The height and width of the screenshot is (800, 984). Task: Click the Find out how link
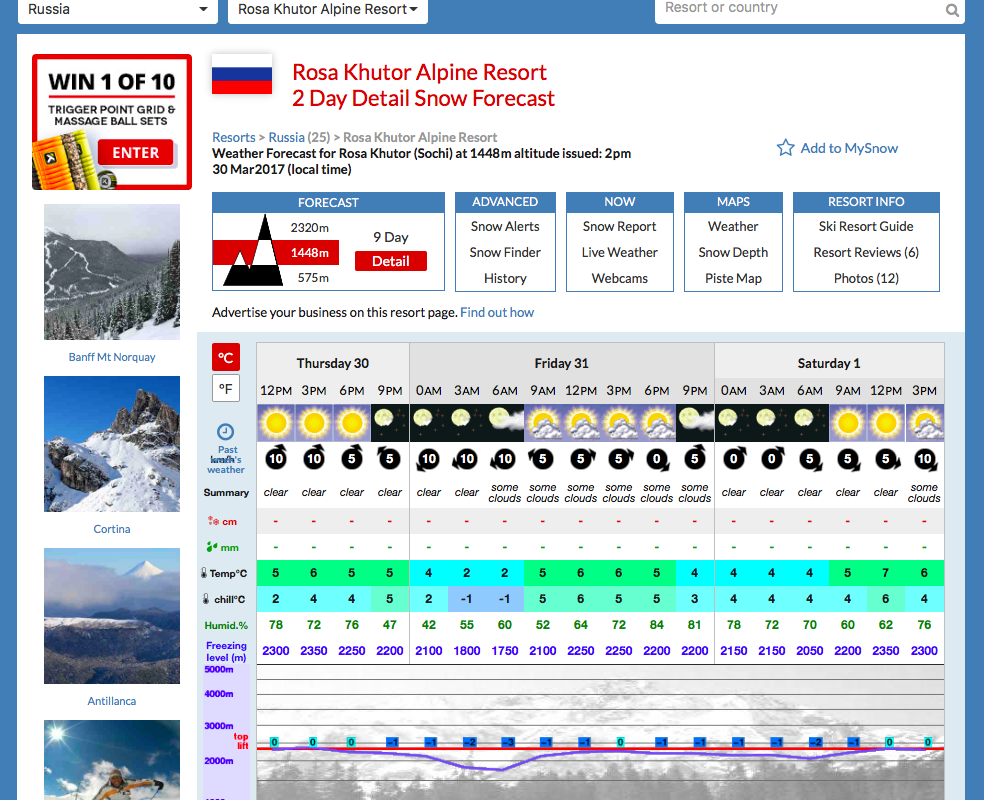point(497,312)
